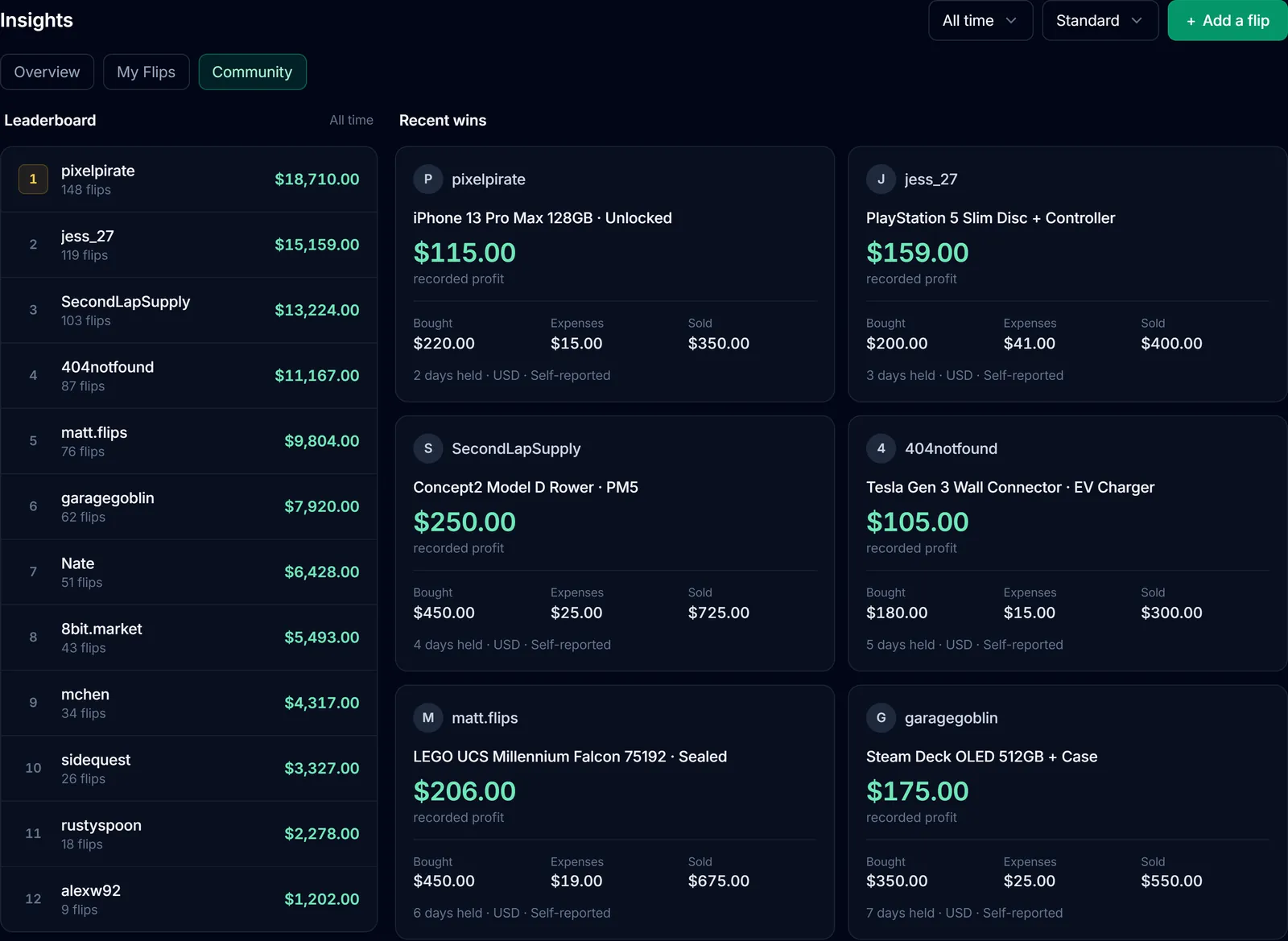Screen dimensions: 1288x941
Task: Click the Insights page title
Action: tap(36, 21)
